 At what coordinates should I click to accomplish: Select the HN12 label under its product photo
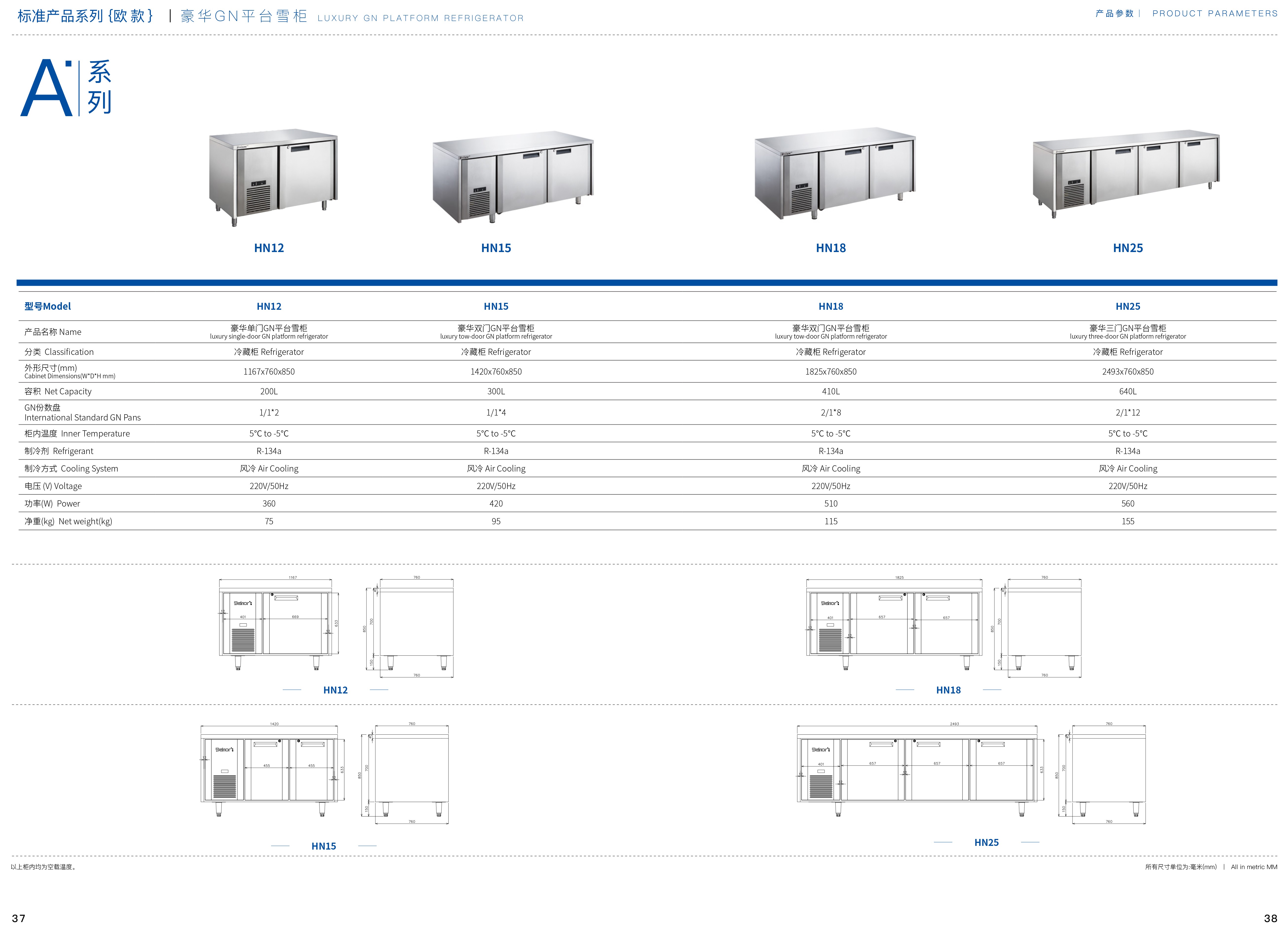tap(269, 248)
